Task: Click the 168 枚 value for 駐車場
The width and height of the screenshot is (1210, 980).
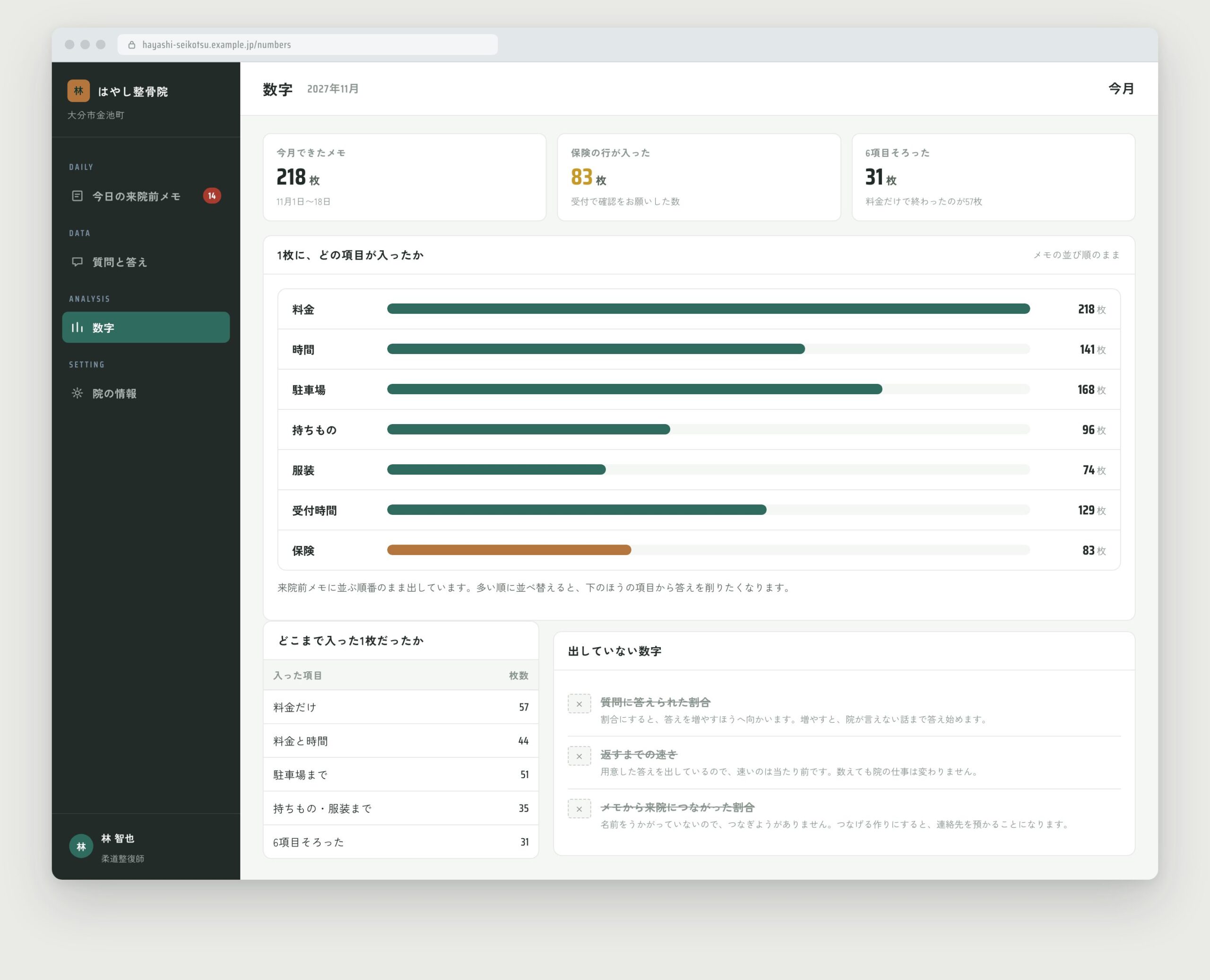Action: (1091, 390)
